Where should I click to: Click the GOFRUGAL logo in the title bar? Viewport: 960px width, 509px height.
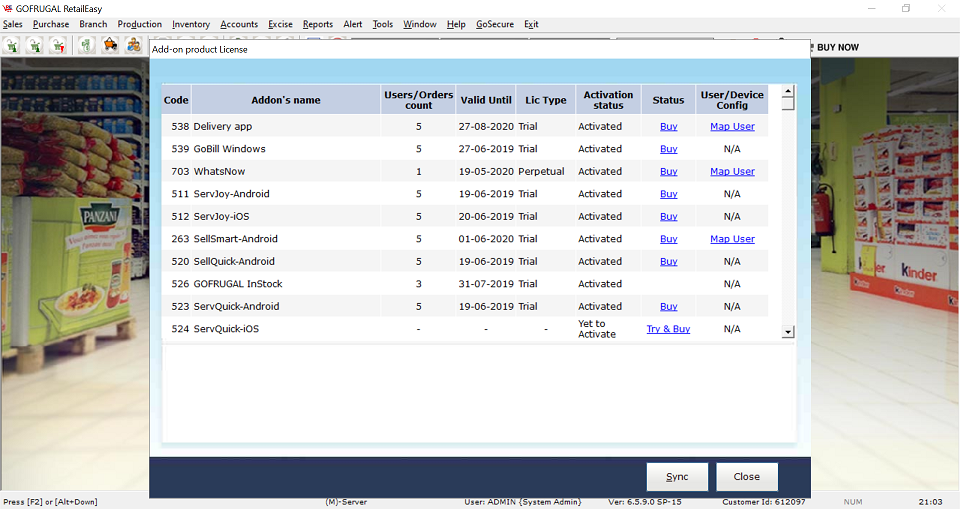pyautogui.click(x=8, y=8)
